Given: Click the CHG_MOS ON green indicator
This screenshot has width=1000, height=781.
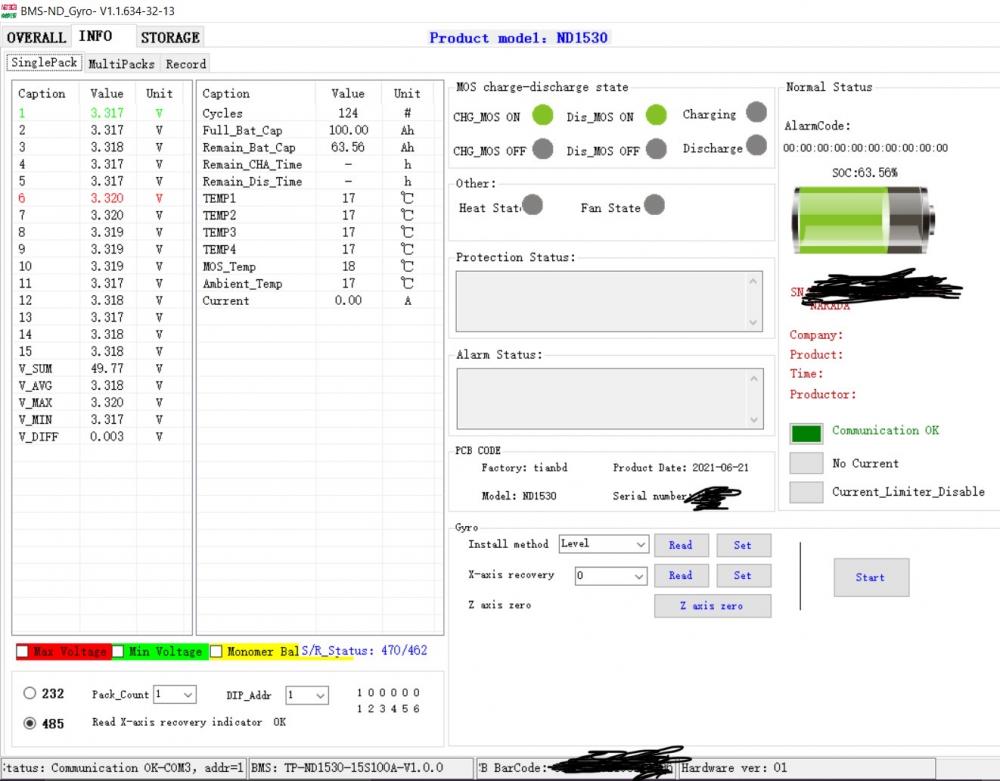Looking at the screenshot, I should tap(543, 115).
